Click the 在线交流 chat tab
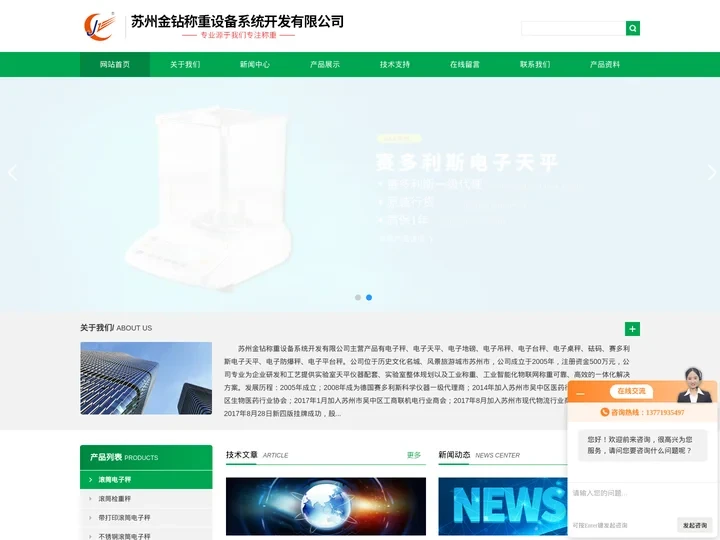This screenshot has height=540, width=720. point(631,391)
